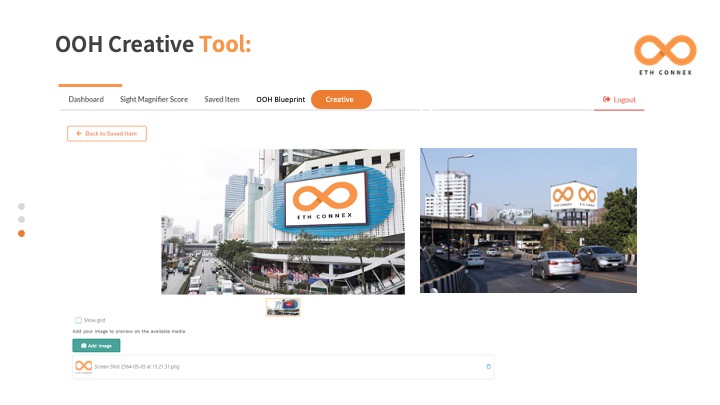This screenshot has width=720, height=405.
Task: Click the uploaded file's infinity logo thumbnail
Action: pos(84,367)
